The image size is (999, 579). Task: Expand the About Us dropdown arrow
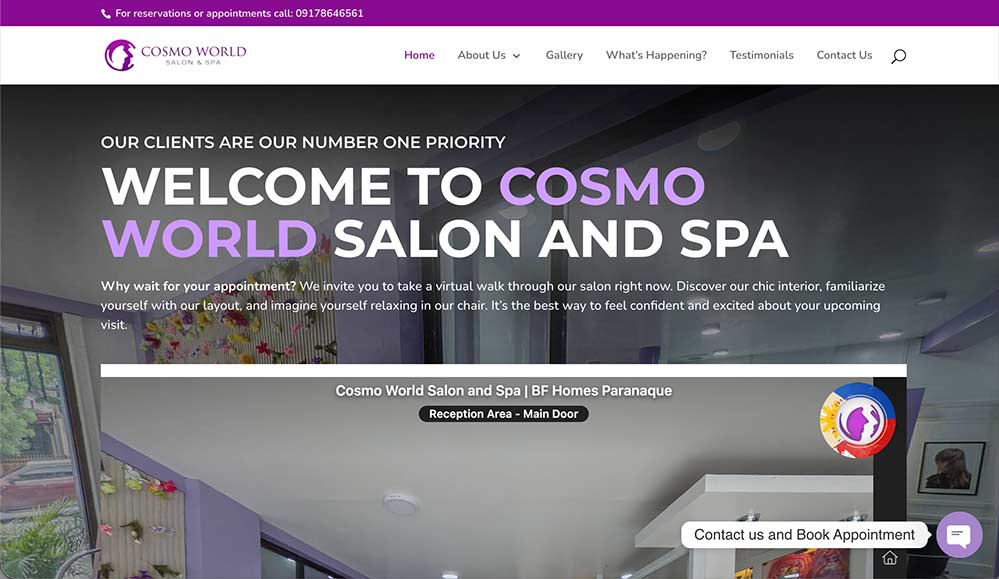[x=517, y=56]
